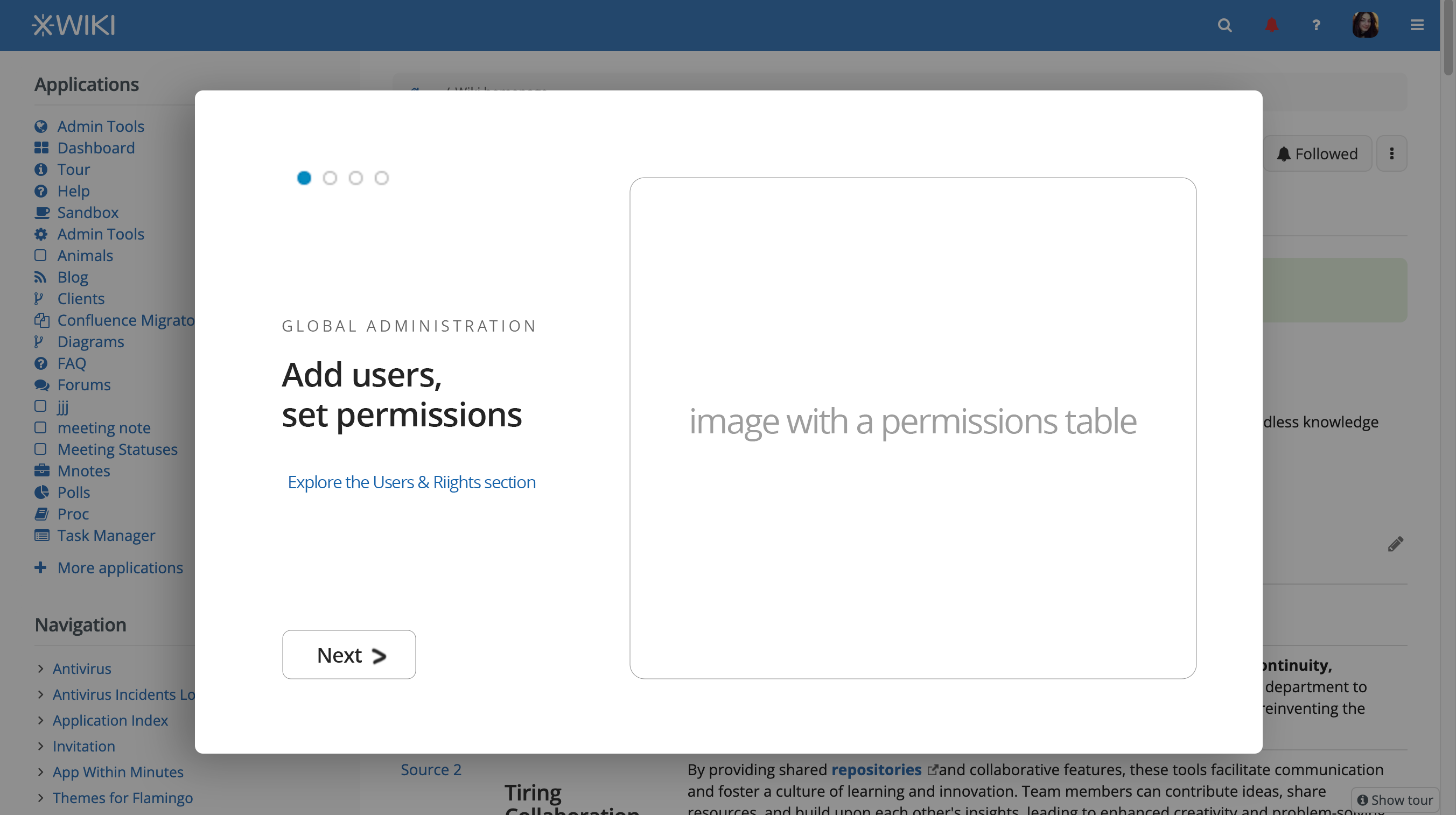Expand the Antivirus navigation tree node
This screenshot has width=1456, height=815.
pos(41,669)
